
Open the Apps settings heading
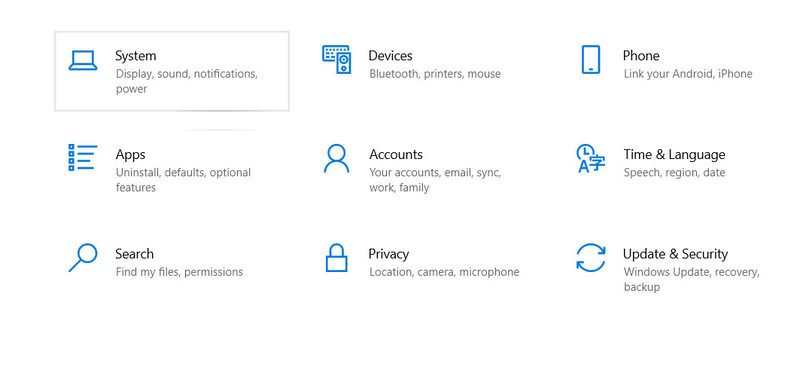[131, 155]
